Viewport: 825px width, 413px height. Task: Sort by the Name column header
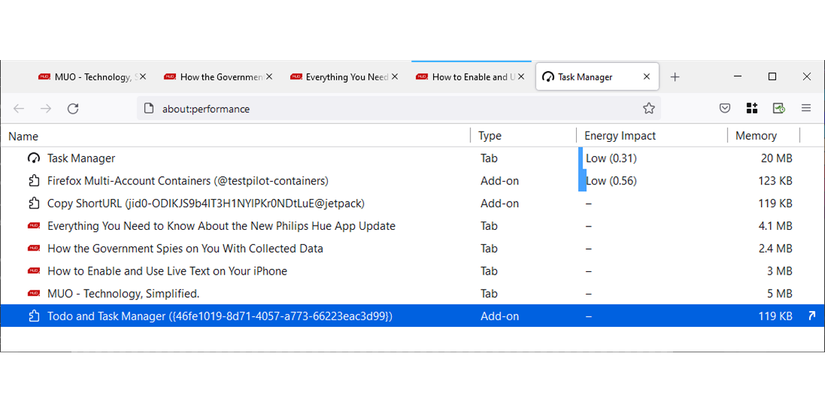[x=235, y=136]
